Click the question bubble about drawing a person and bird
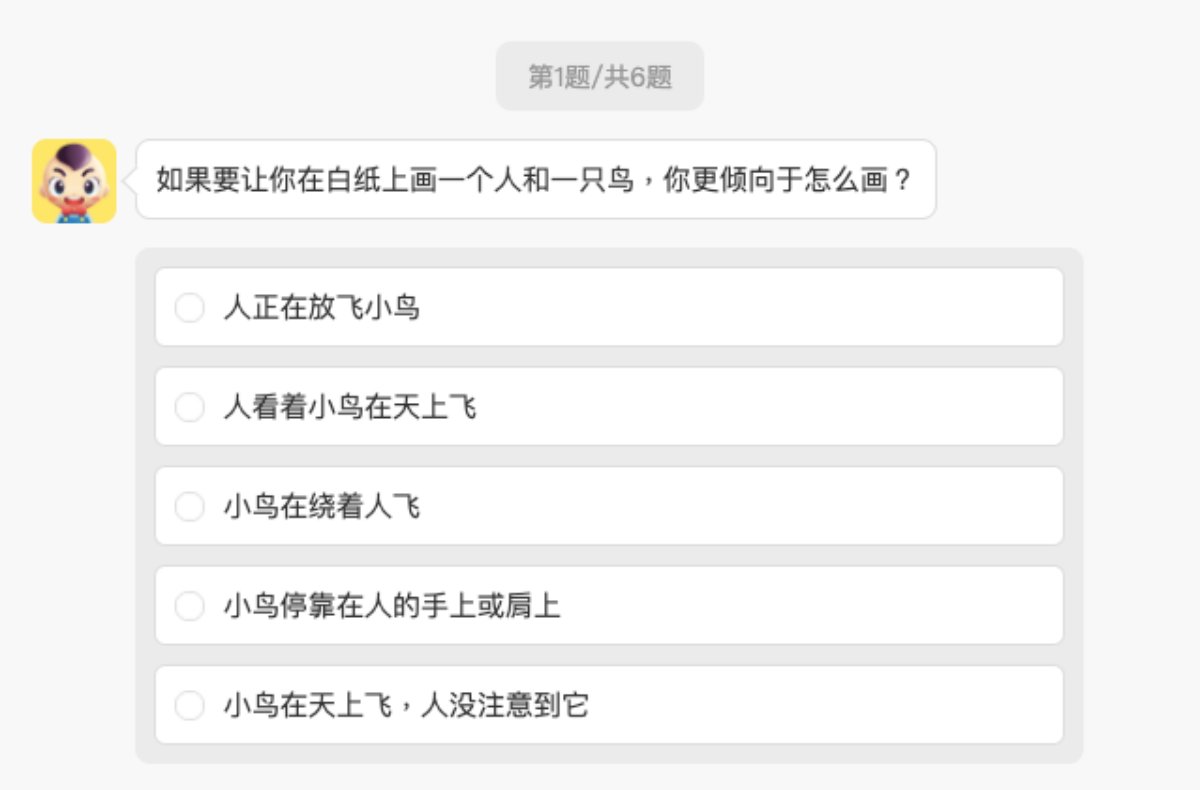Image resolution: width=1200 pixels, height=790 pixels. click(x=535, y=180)
